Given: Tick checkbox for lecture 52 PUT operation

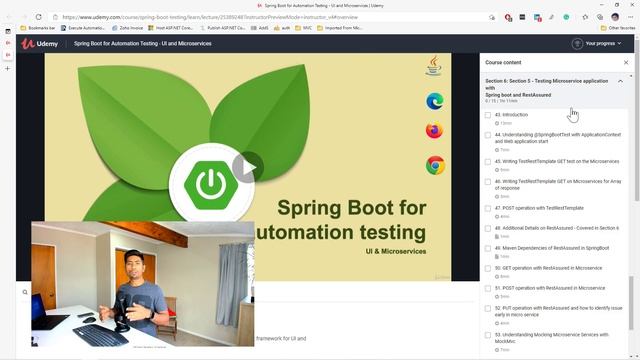Looking at the screenshot, I should point(488,308).
